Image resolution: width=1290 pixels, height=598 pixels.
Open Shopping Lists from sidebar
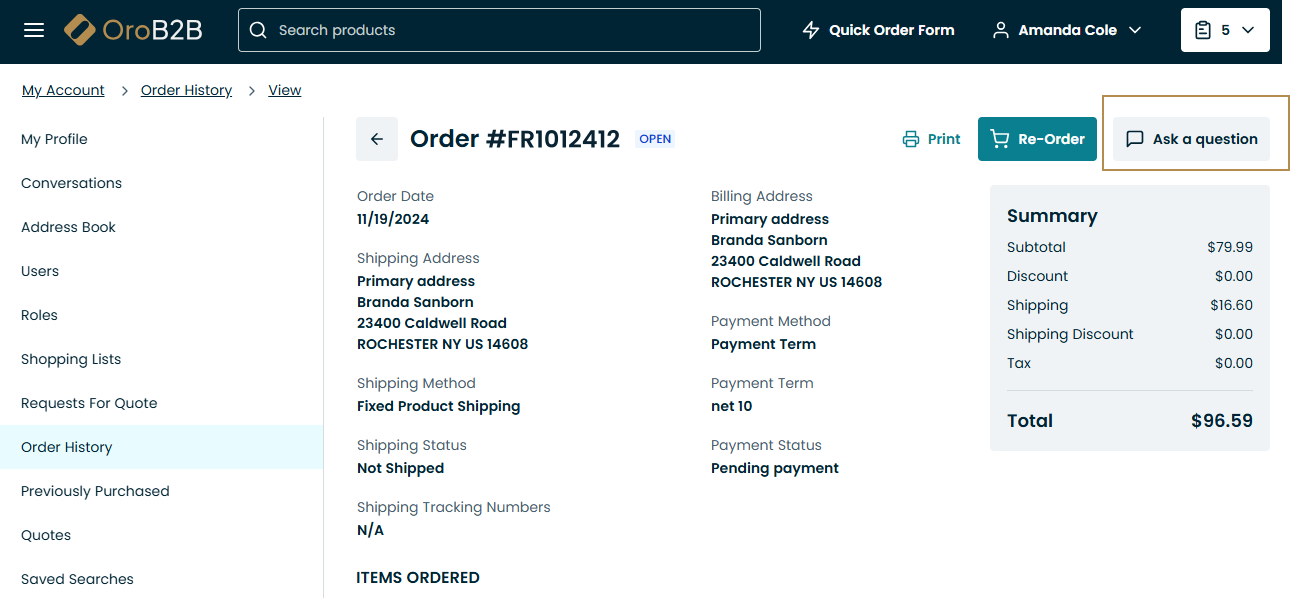pyautogui.click(x=71, y=359)
